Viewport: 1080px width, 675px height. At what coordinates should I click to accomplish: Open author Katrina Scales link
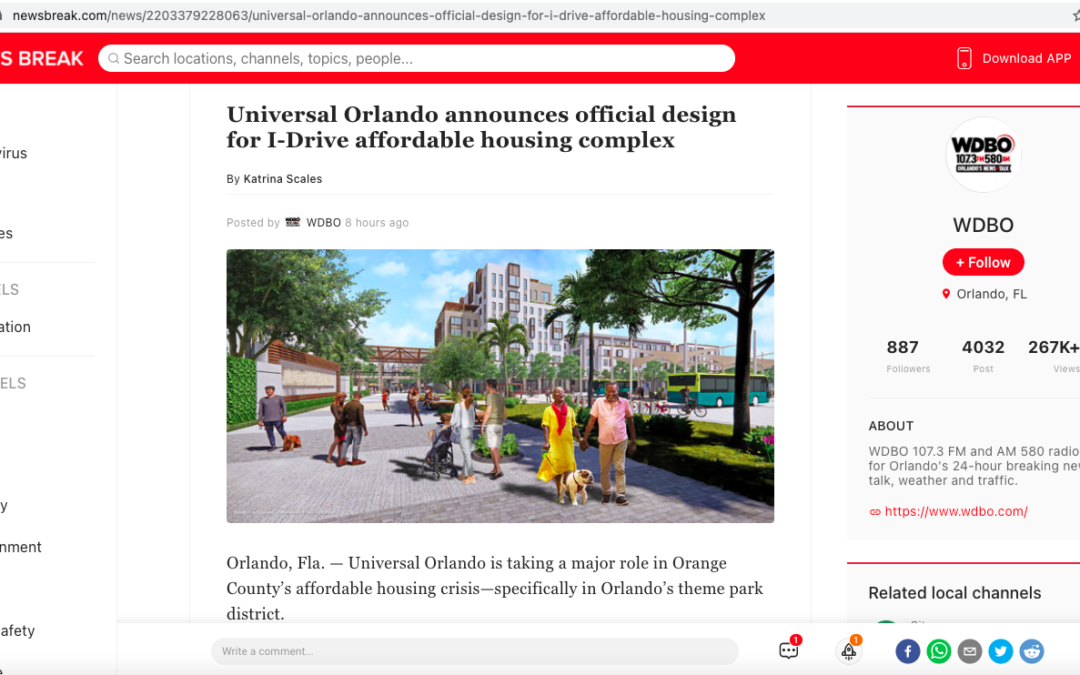(282, 179)
